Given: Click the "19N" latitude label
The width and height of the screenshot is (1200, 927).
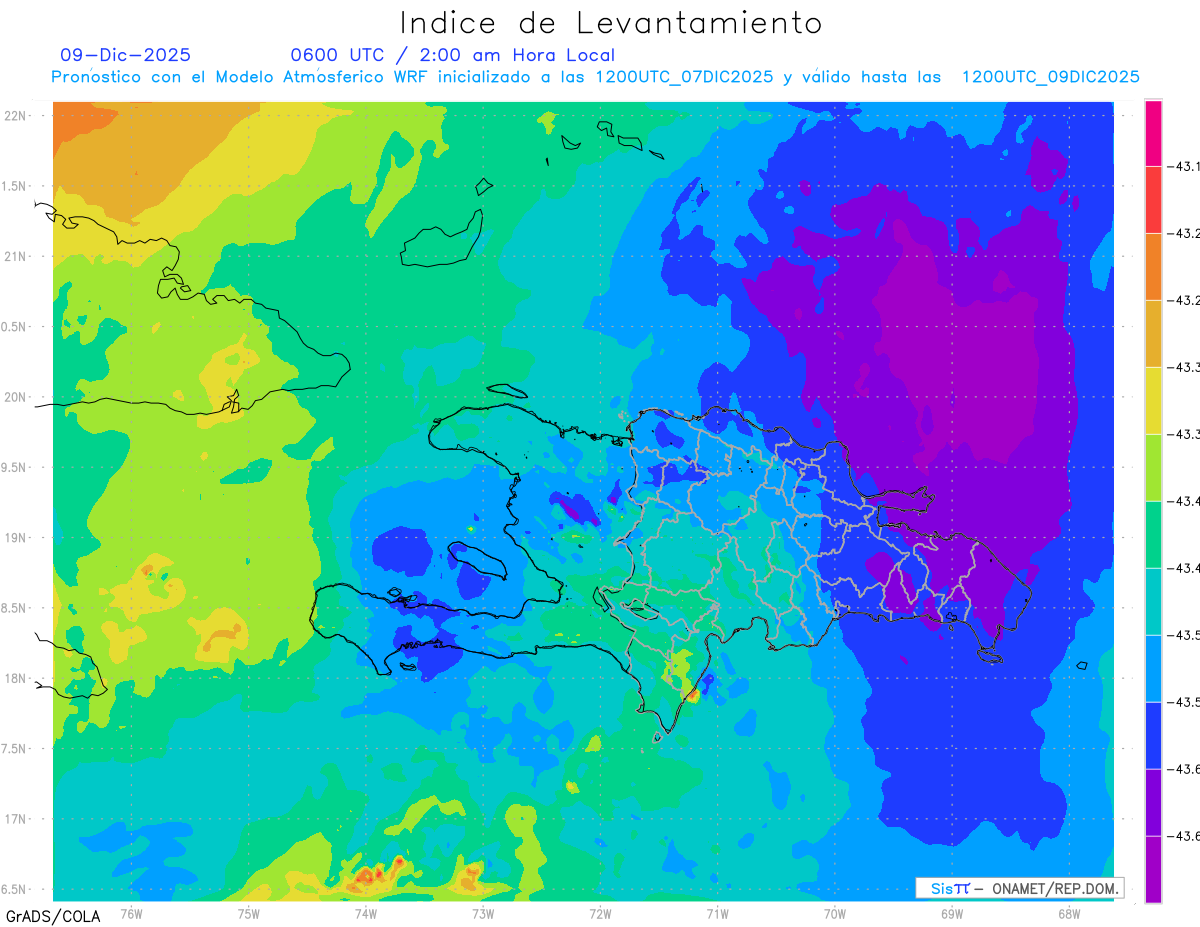Looking at the screenshot, I should coord(16,538).
